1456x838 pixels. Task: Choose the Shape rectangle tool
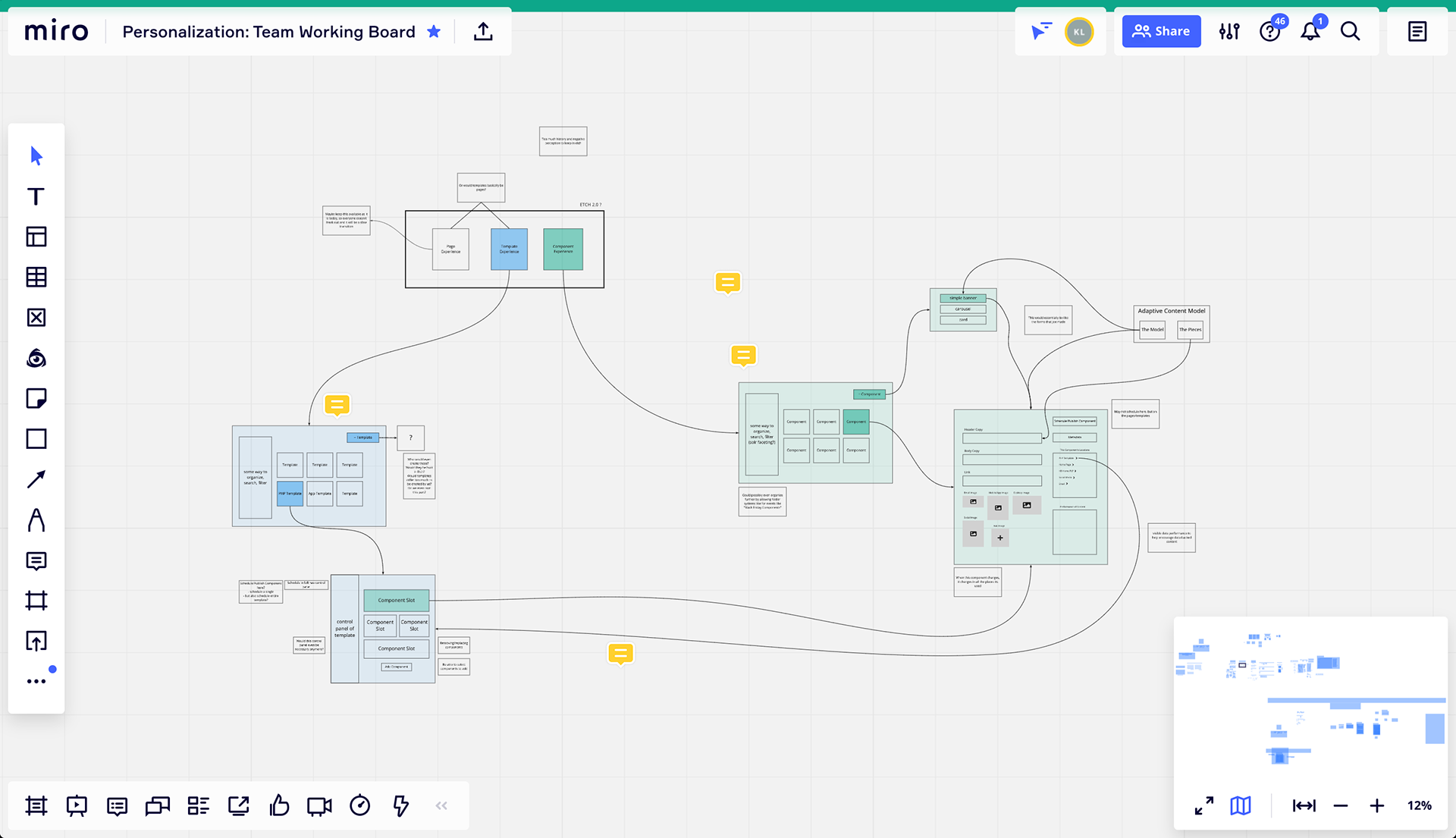coord(36,439)
